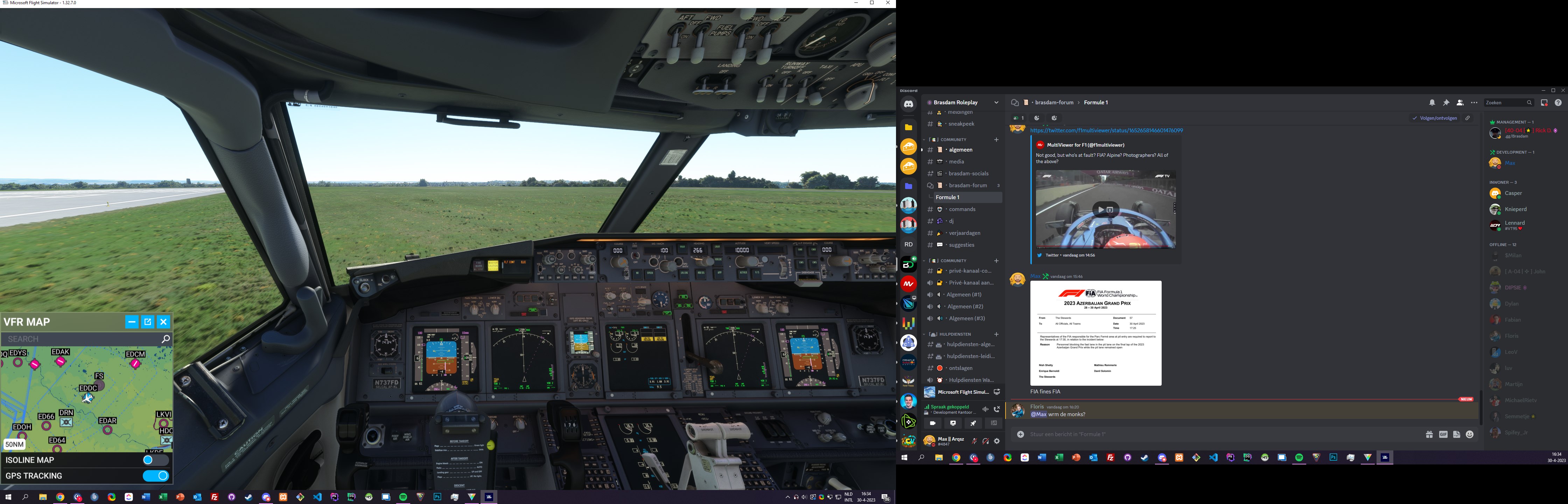Toggle the member list icon
The width and height of the screenshot is (1568, 504).
[1460, 103]
